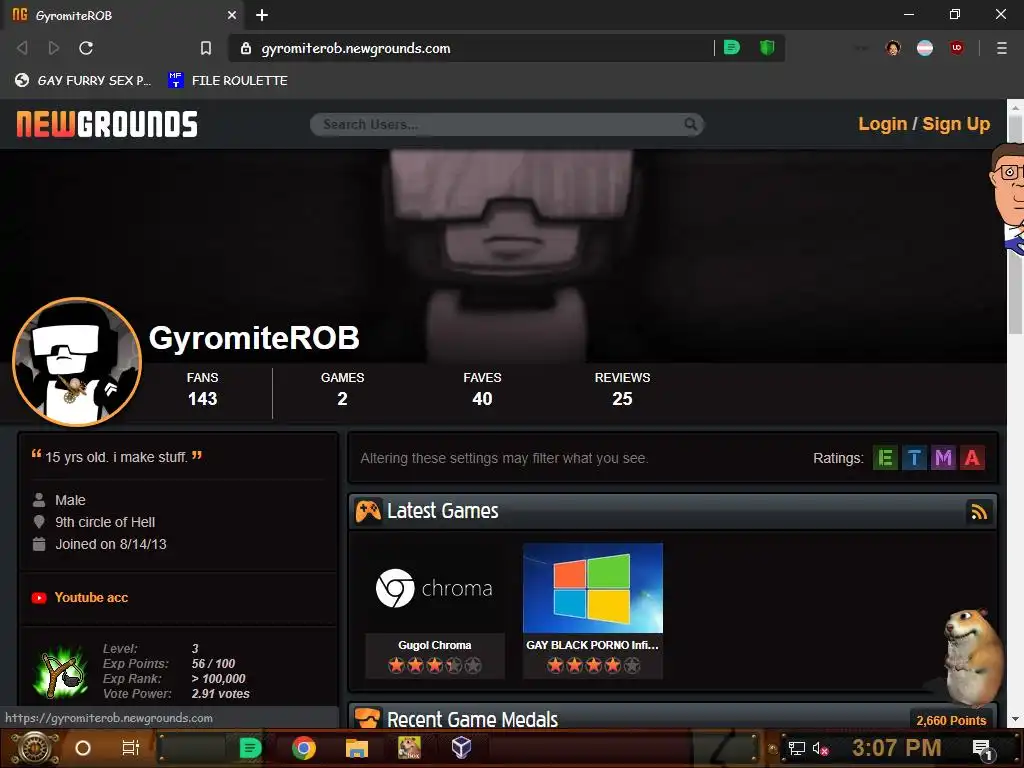Open File Explorer from the taskbar
Screen dimensions: 1024x768
coord(357,748)
